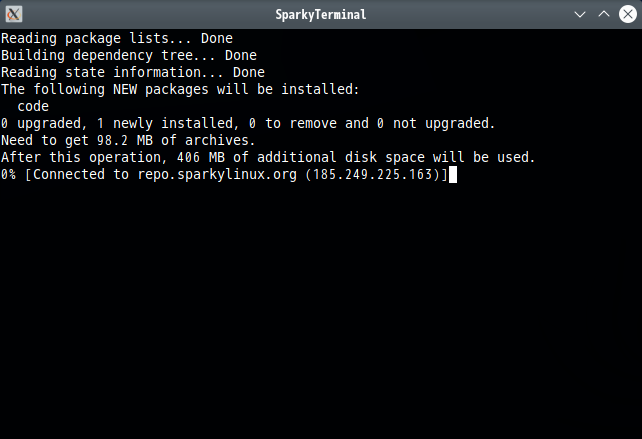The height and width of the screenshot is (439, 642).
Task: Select the package name 'code'
Action: pos(33,106)
